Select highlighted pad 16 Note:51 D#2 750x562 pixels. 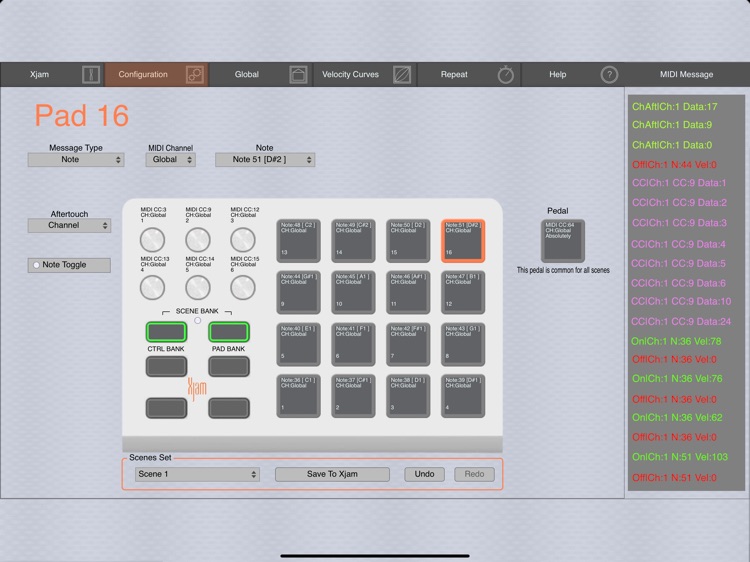click(x=463, y=241)
